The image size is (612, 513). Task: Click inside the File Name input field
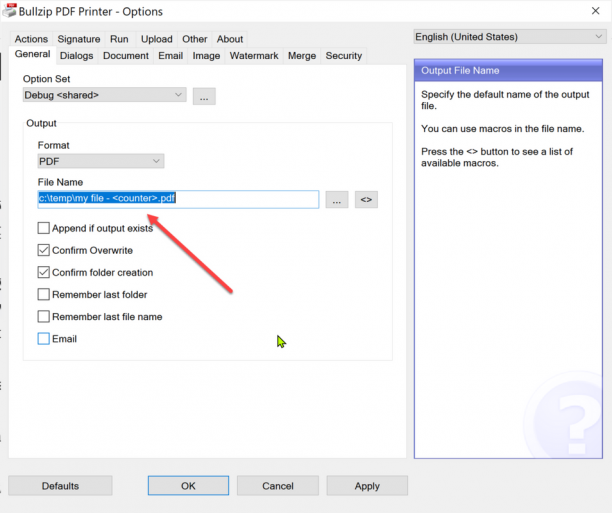pyautogui.click(x=178, y=199)
